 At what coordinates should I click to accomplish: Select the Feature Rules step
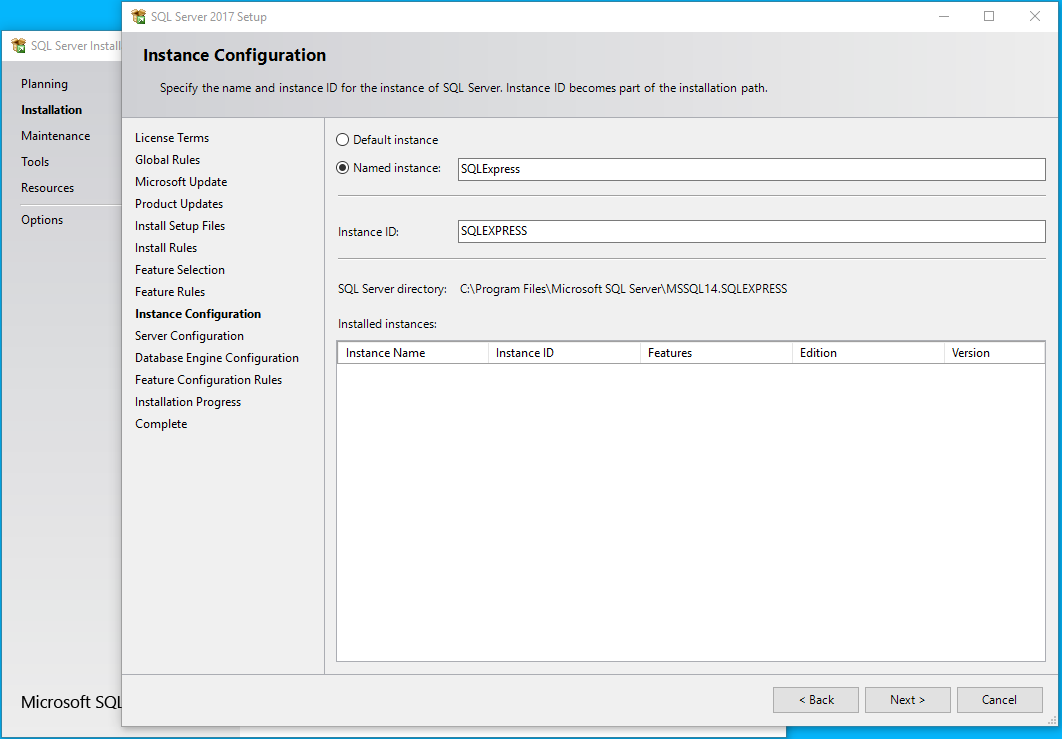[x=170, y=292]
